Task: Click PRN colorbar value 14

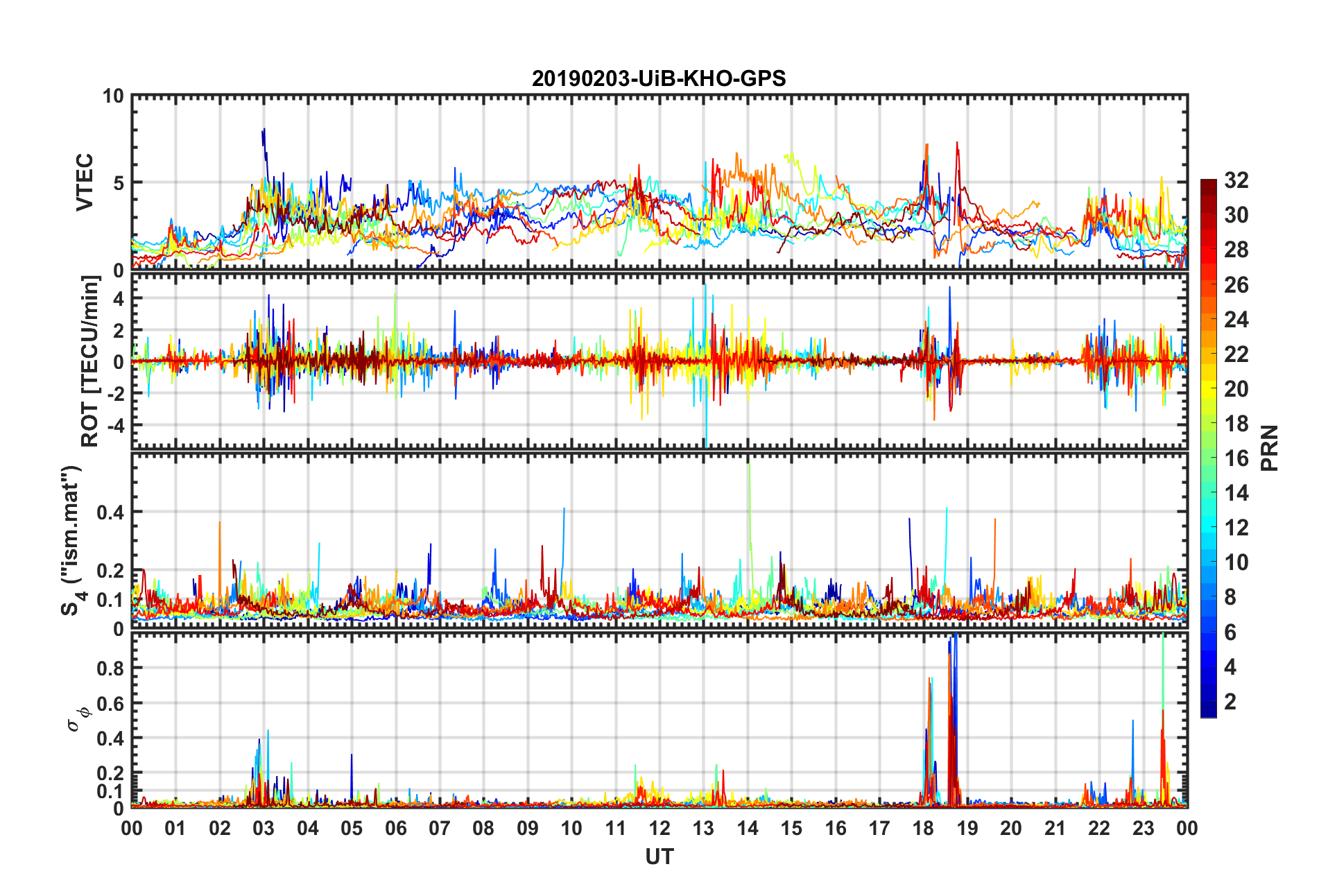Action: tap(1236, 492)
